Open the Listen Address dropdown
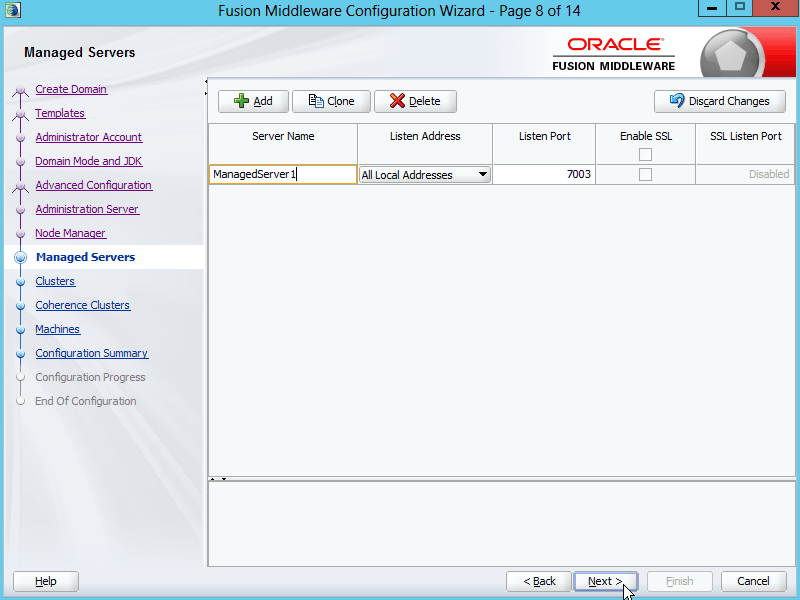This screenshot has height=600, width=800. pyautogui.click(x=483, y=174)
